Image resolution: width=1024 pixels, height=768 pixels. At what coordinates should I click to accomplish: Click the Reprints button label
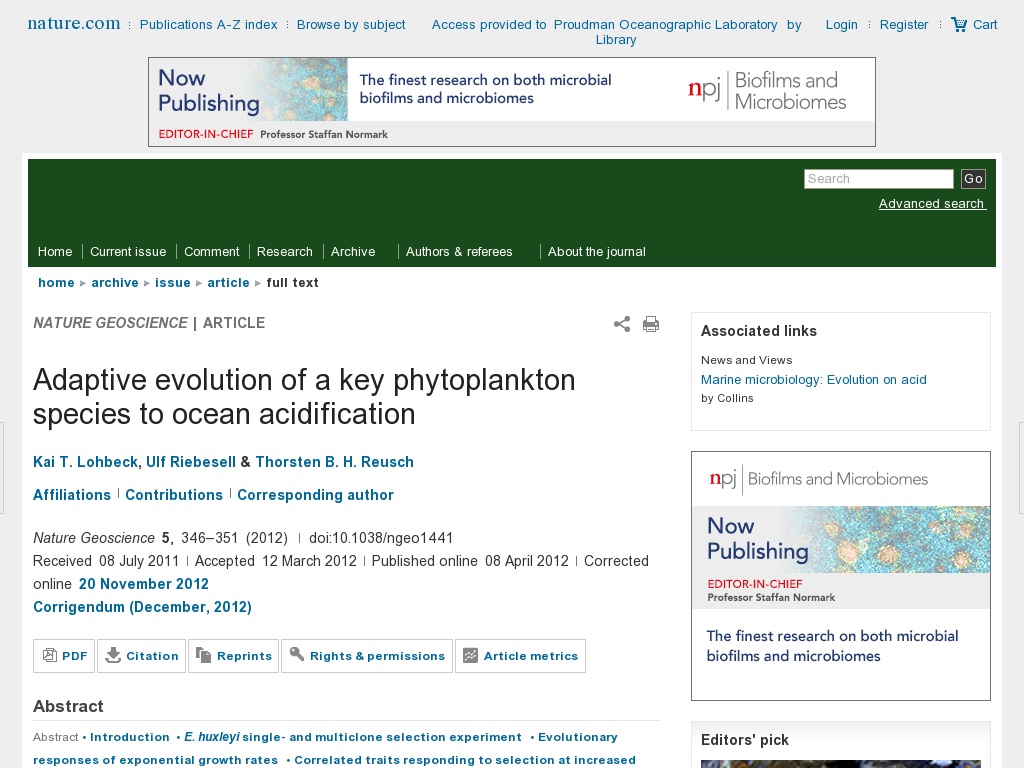coord(244,656)
